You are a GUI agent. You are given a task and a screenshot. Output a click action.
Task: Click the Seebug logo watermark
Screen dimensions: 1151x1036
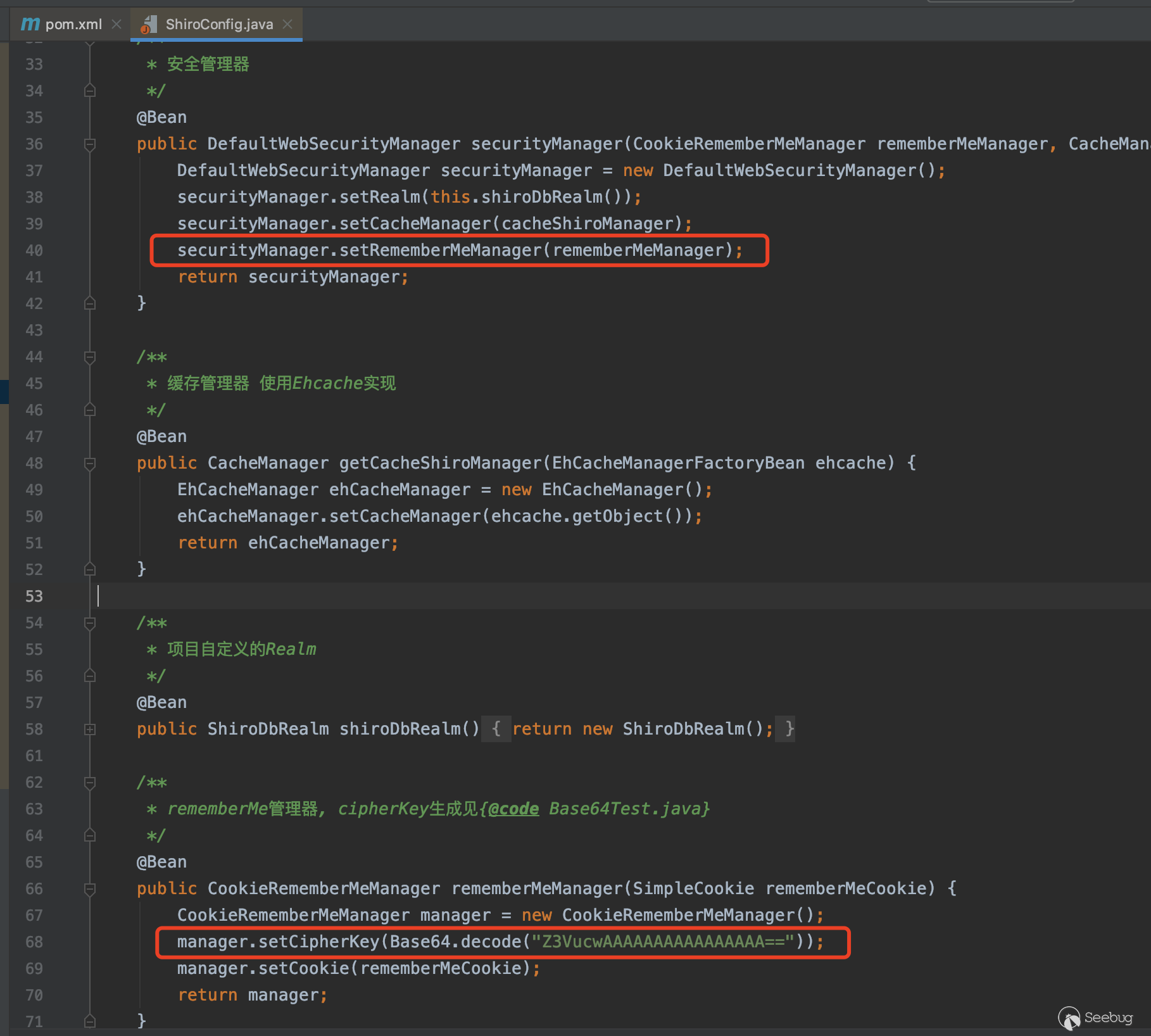[x=1095, y=1017]
